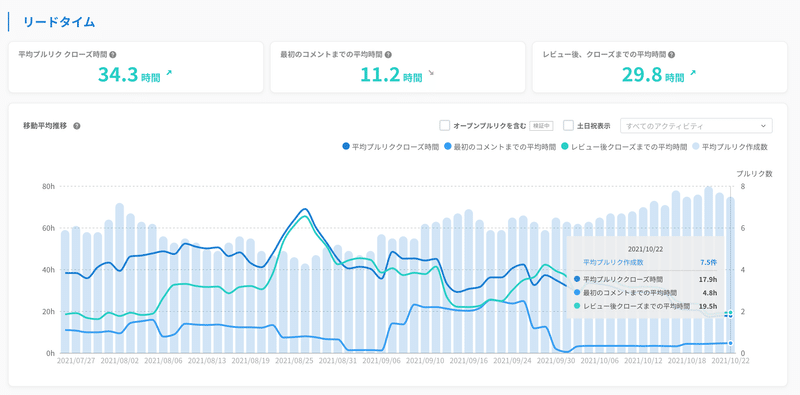Image resolution: width=800 pixels, height=395 pixels.
Task: Click help icon beside 平均プルリク クローズ時間
Action: 112,55
